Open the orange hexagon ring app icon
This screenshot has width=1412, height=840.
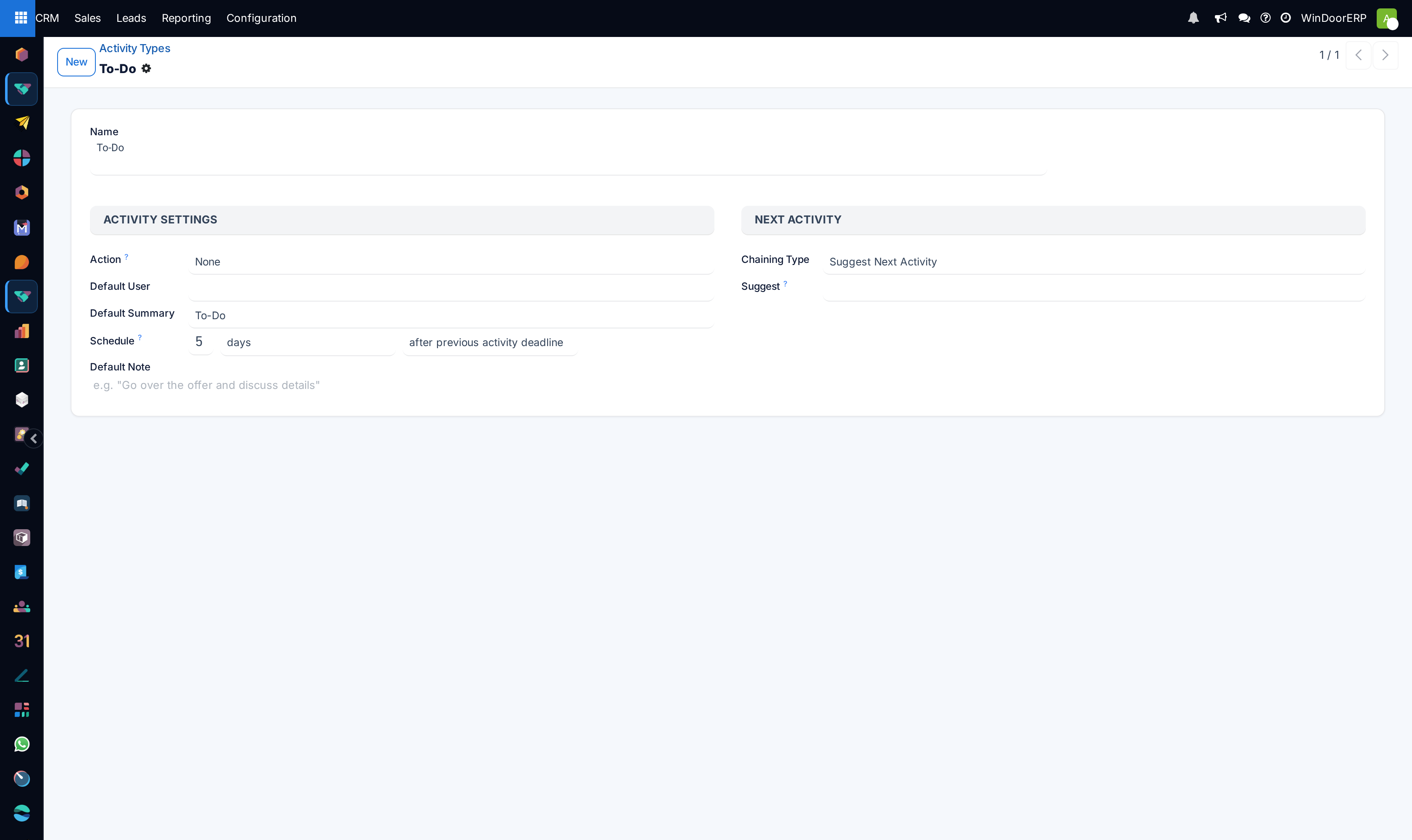[x=21, y=192]
